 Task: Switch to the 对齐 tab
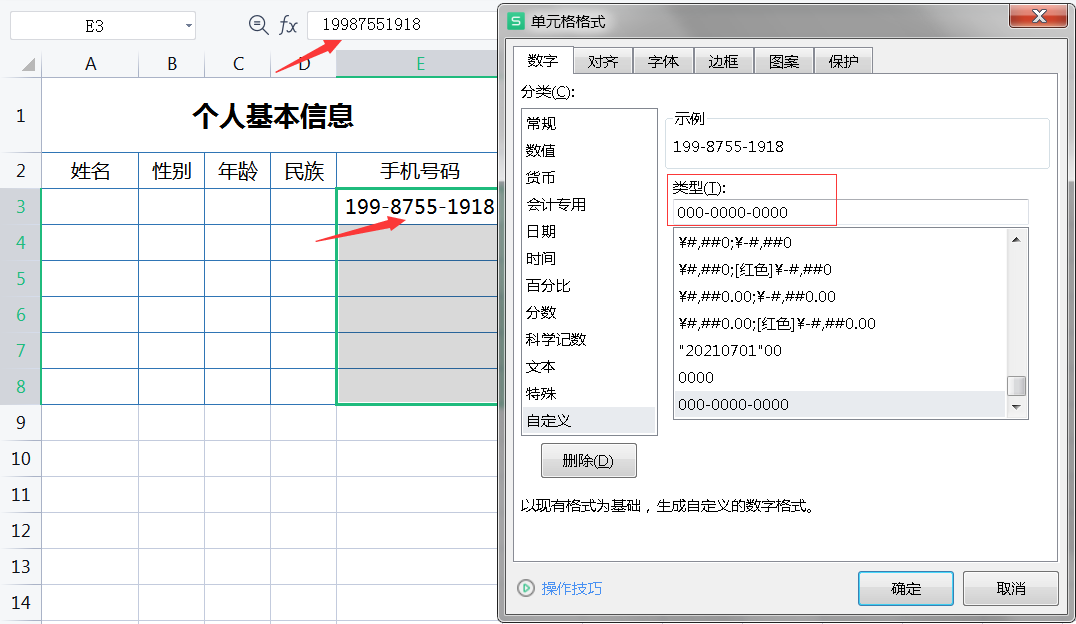(x=603, y=62)
